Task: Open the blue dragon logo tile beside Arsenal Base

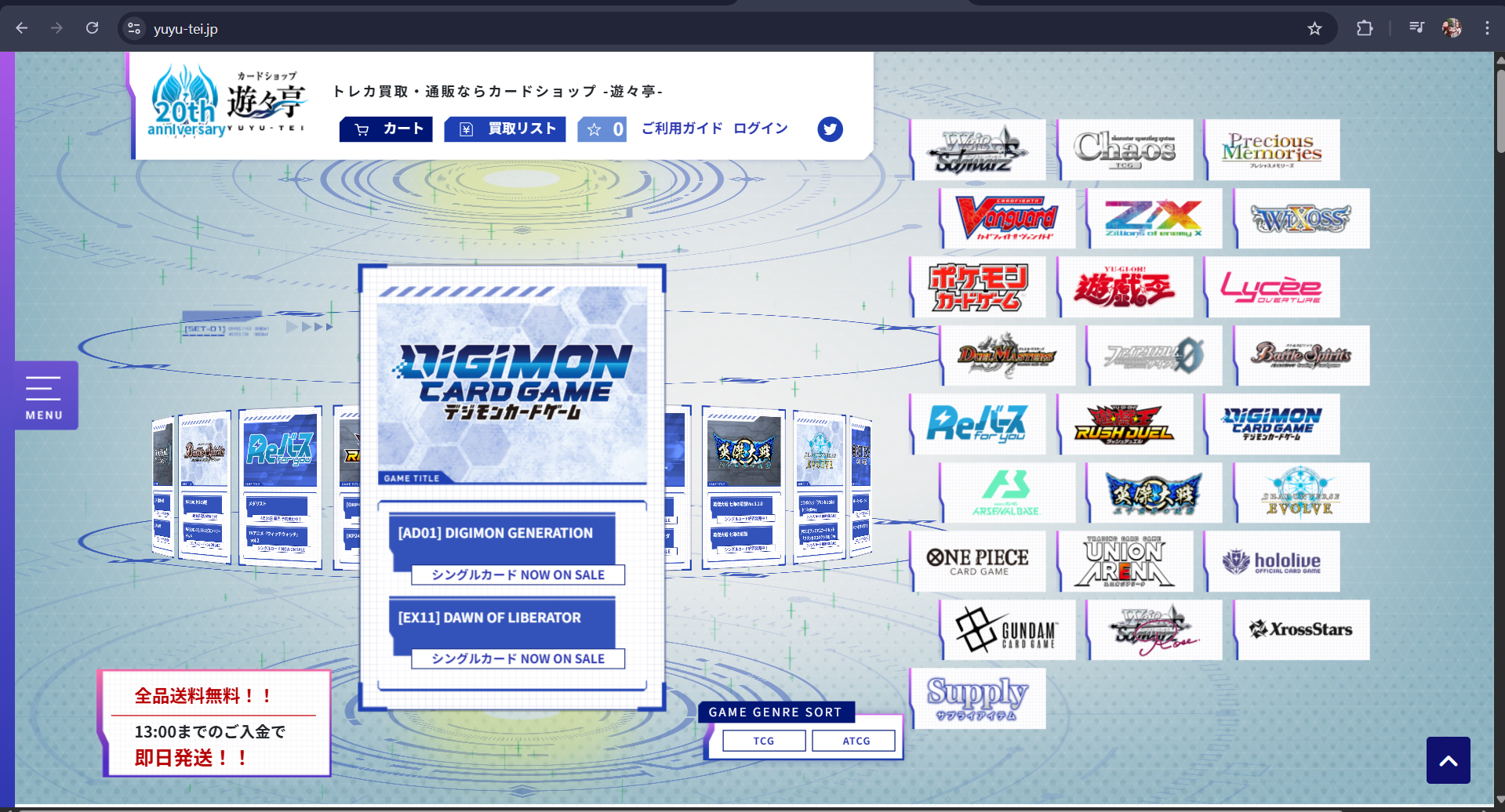Action: tap(1154, 493)
